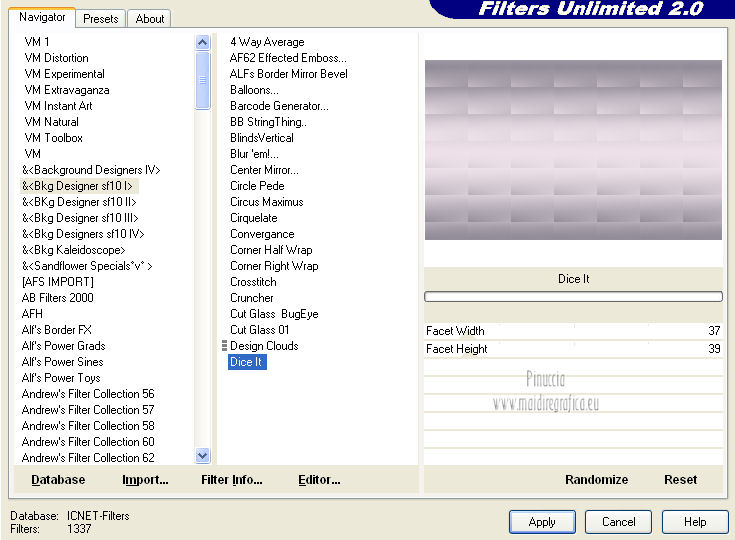735x540 pixels.
Task: Open the Editor... button
Action: click(319, 480)
